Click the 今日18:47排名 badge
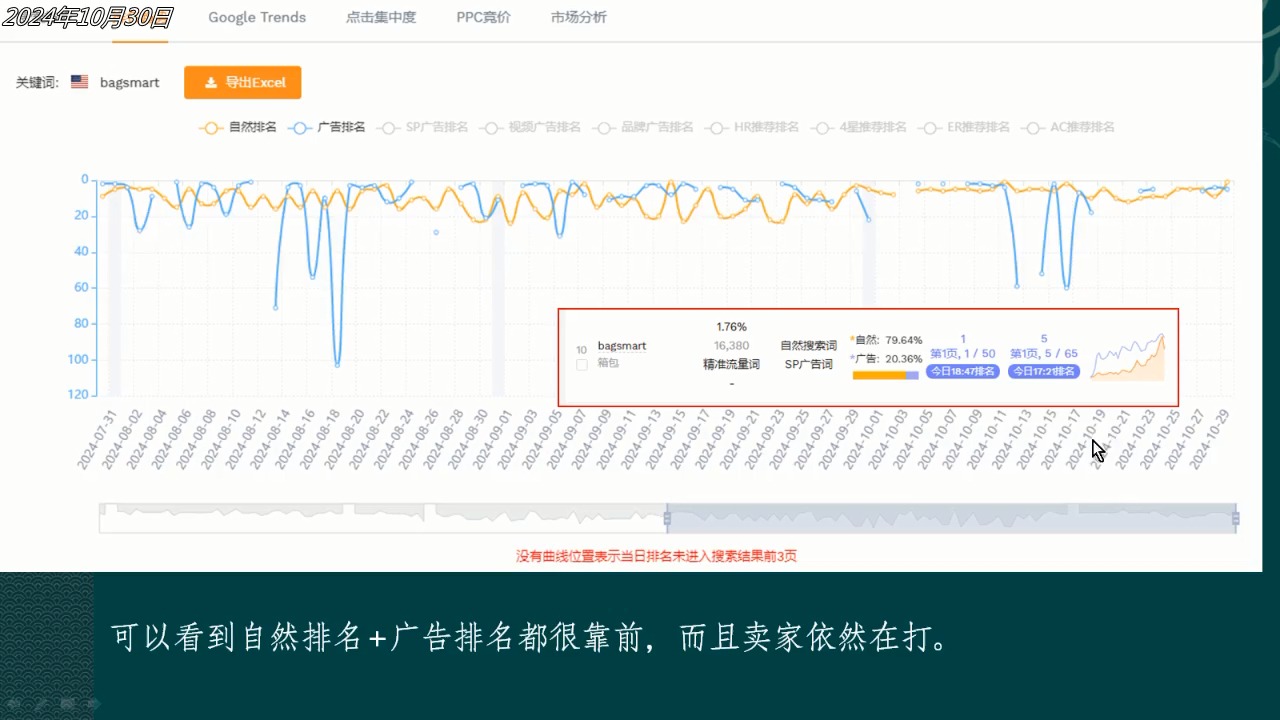Image resolution: width=1280 pixels, height=720 pixels. [x=963, y=371]
